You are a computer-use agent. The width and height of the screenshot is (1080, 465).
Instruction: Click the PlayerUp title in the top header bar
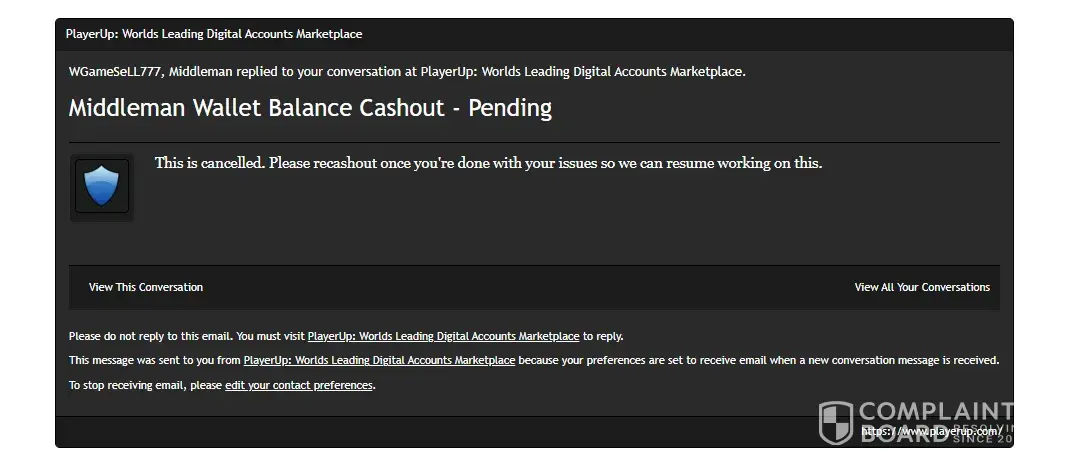tap(214, 34)
